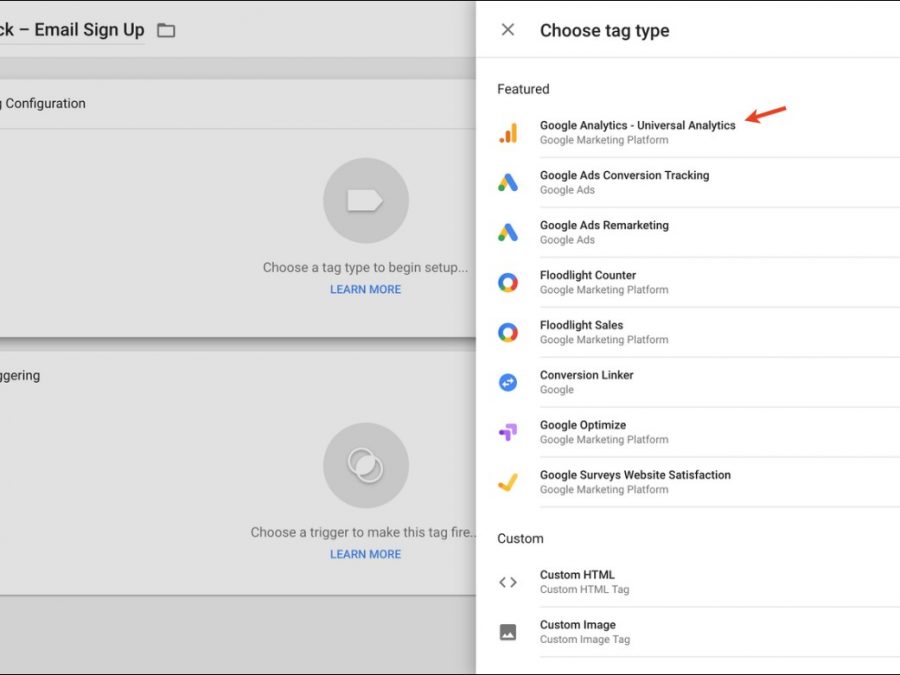Image resolution: width=900 pixels, height=675 pixels.
Task: Click the Floodlight Counter ring icon
Action: click(x=508, y=283)
